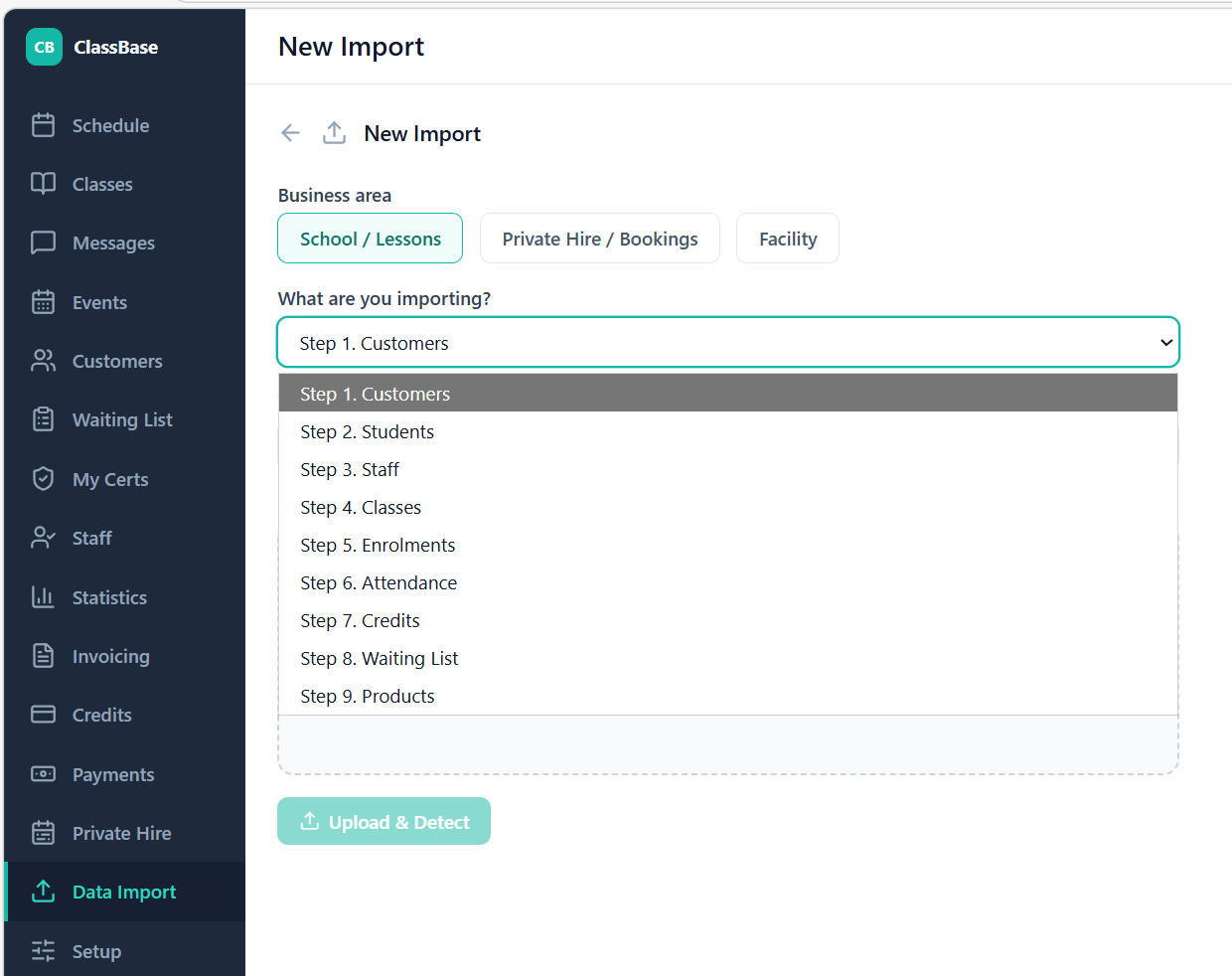Click ClassBase brand name

115,47
